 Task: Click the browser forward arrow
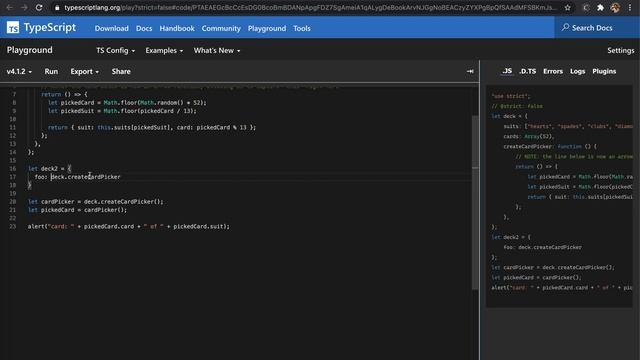point(24,7)
